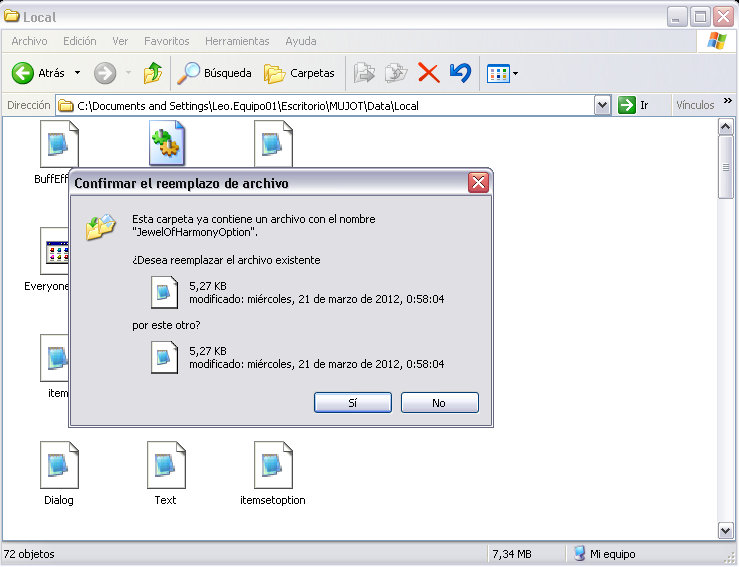This screenshot has width=739, height=567.
Task: Open the Herramientas menu
Action: pos(237,41)
